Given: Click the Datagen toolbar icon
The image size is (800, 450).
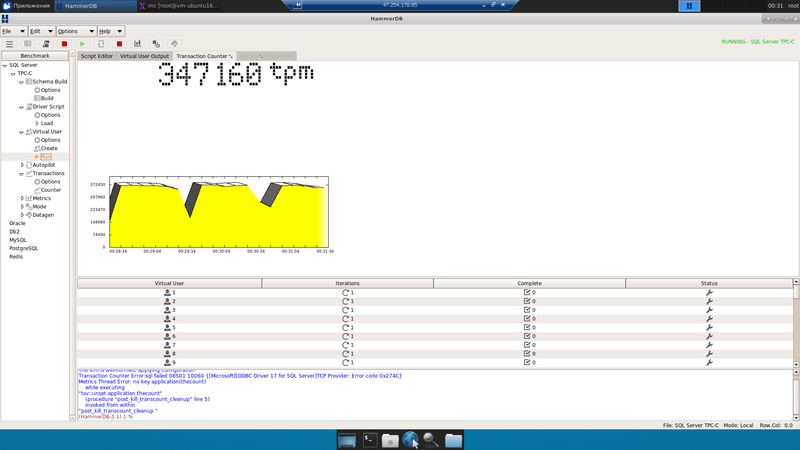Looking at the screenshot, I should pyautogui.click(x=174, y=44).
